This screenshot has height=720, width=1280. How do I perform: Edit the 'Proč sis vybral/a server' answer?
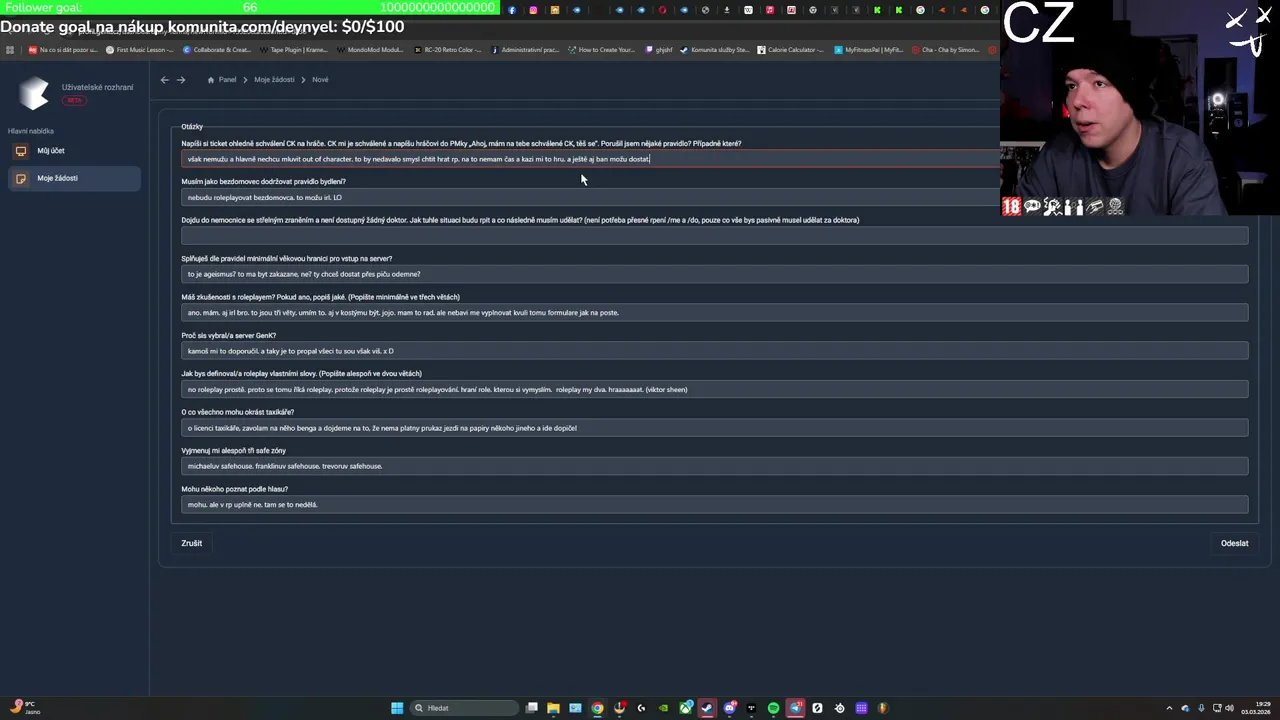[x=714, y=351]
